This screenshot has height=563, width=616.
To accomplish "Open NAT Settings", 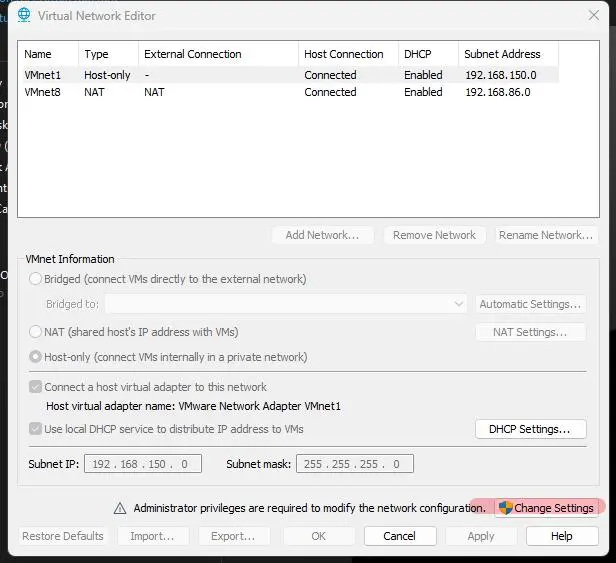I will pos(530,332).
